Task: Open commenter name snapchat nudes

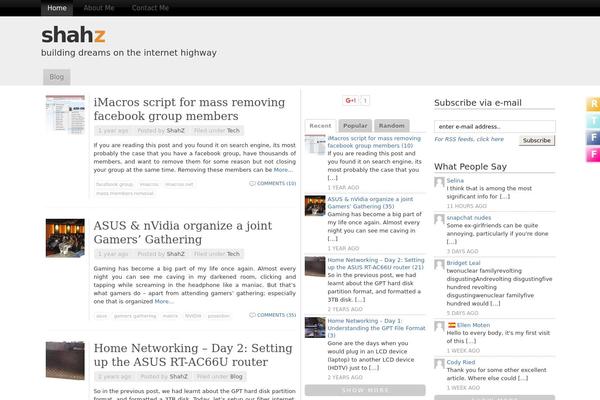Action: (469, 217)
